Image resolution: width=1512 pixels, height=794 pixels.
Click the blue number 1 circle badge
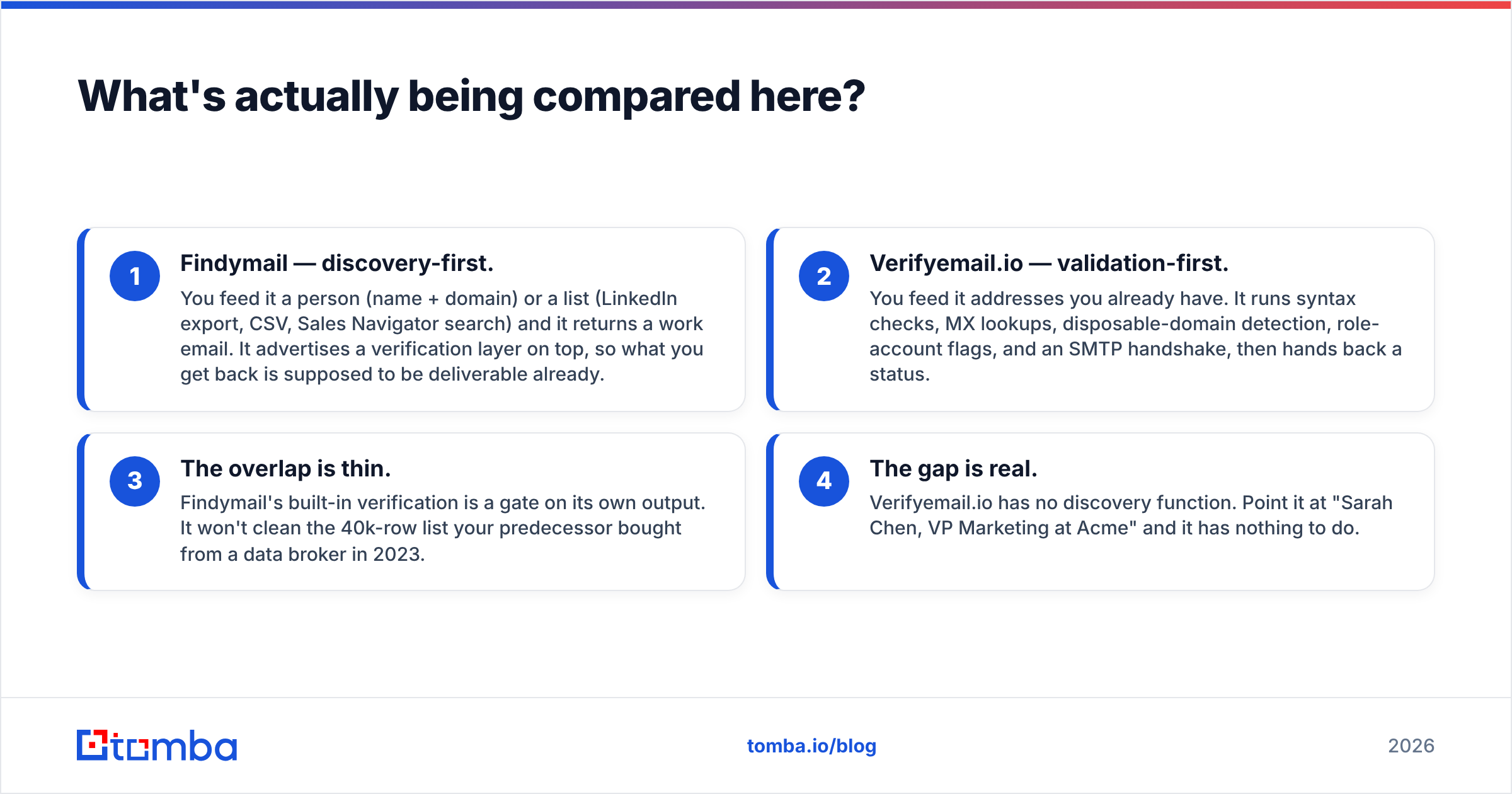point(135,276)
